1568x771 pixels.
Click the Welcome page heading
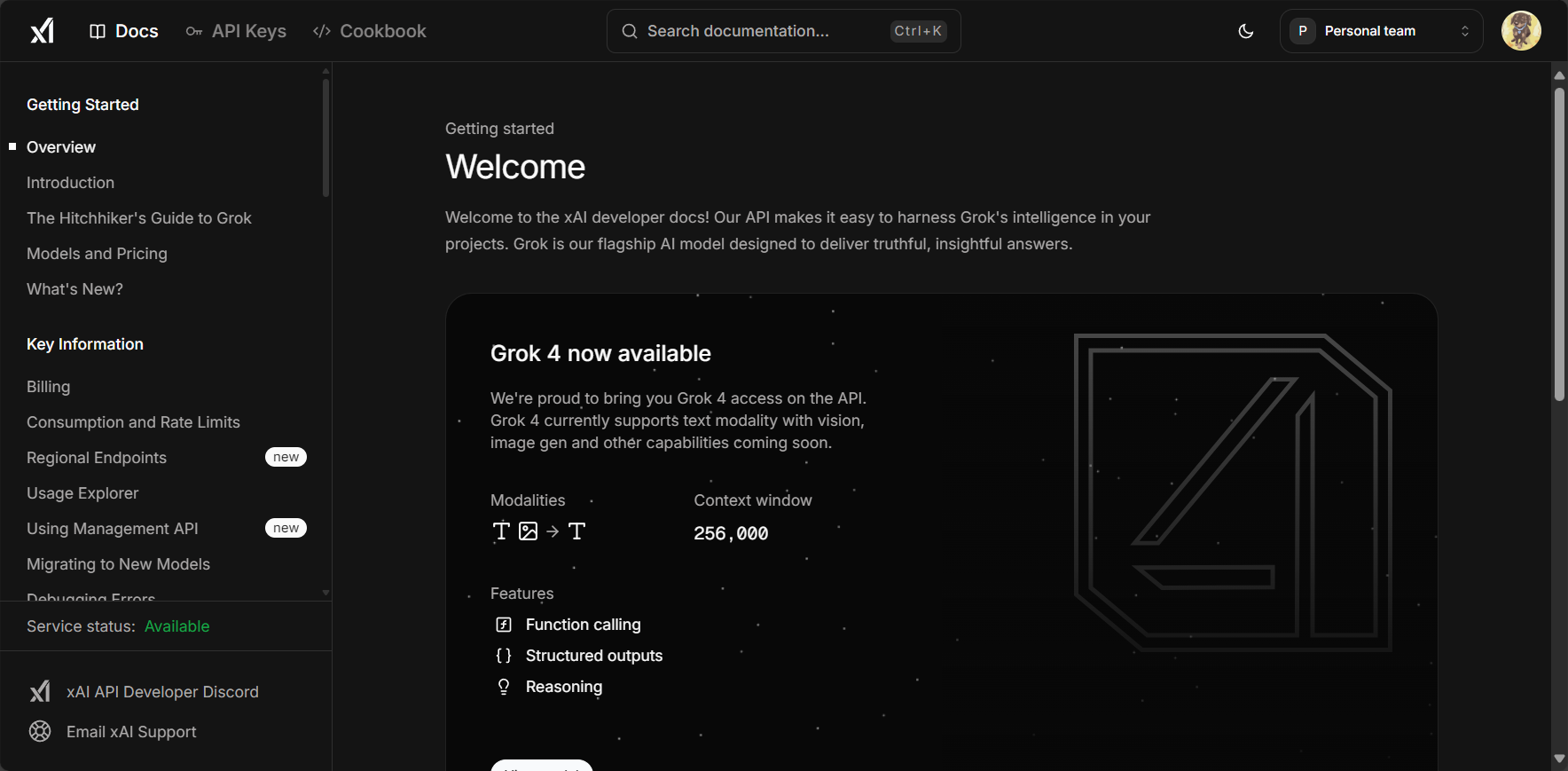tap(515, 167)
